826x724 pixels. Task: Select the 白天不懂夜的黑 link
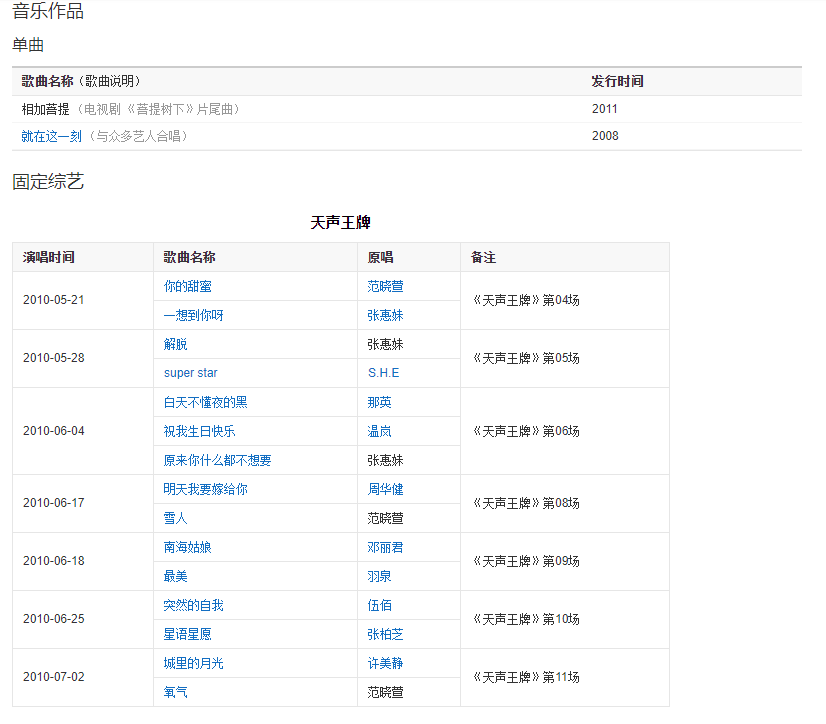point(205,403)
